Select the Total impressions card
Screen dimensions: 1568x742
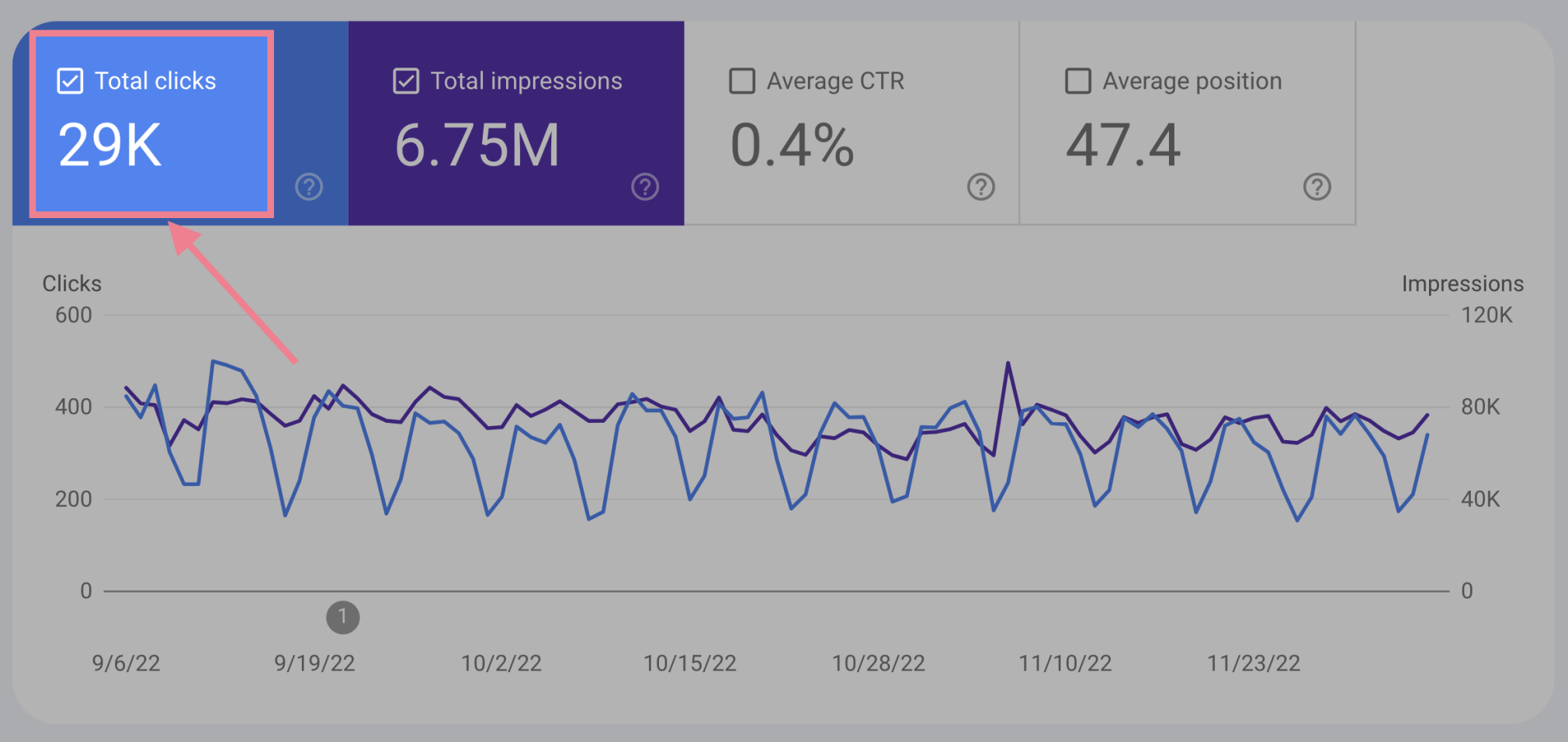[x=516, y=120]
